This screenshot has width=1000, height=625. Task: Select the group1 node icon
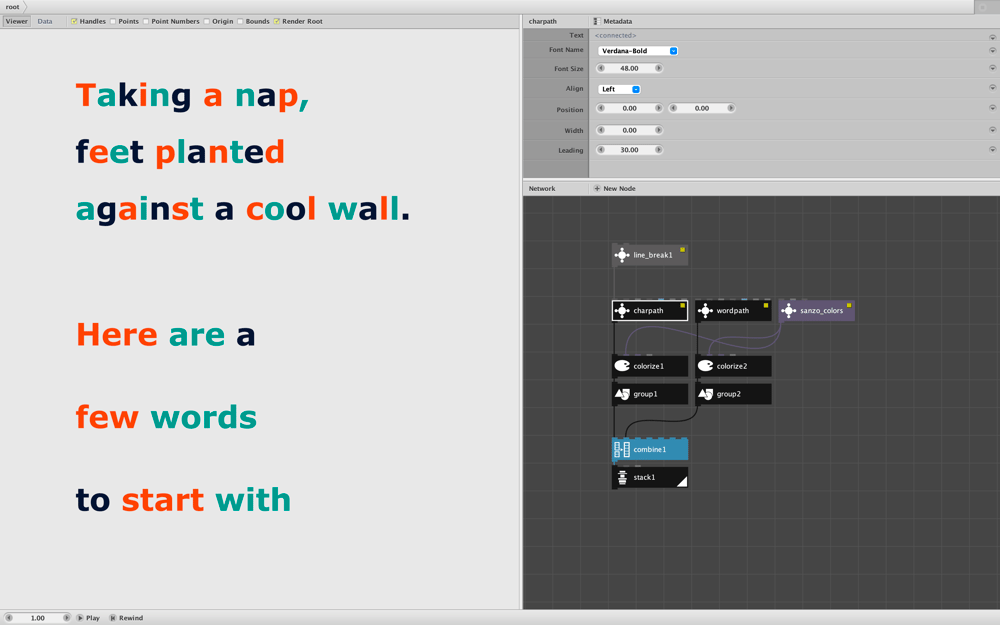pos(622,394)
